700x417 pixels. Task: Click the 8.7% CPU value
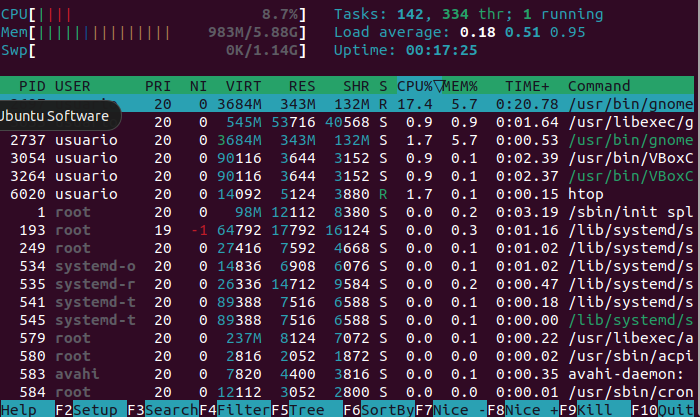click(x=279, y=14)
